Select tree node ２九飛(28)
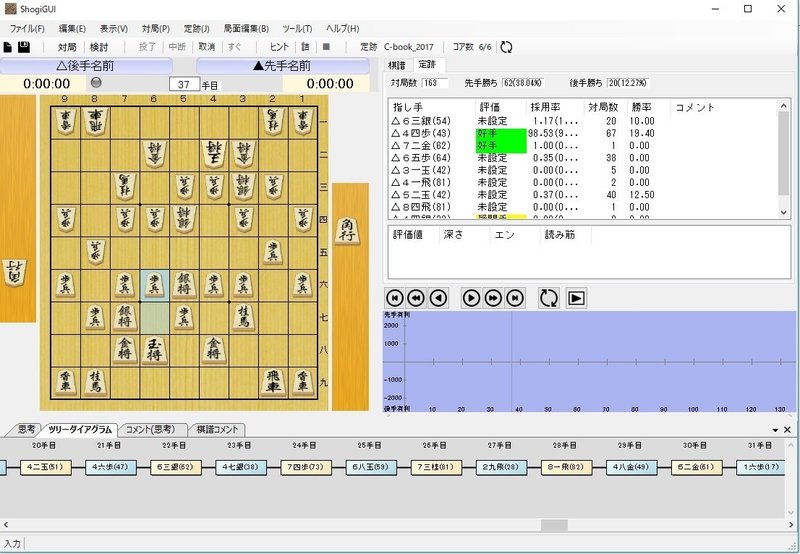The image size is (800, 554). tap(501, 467)
